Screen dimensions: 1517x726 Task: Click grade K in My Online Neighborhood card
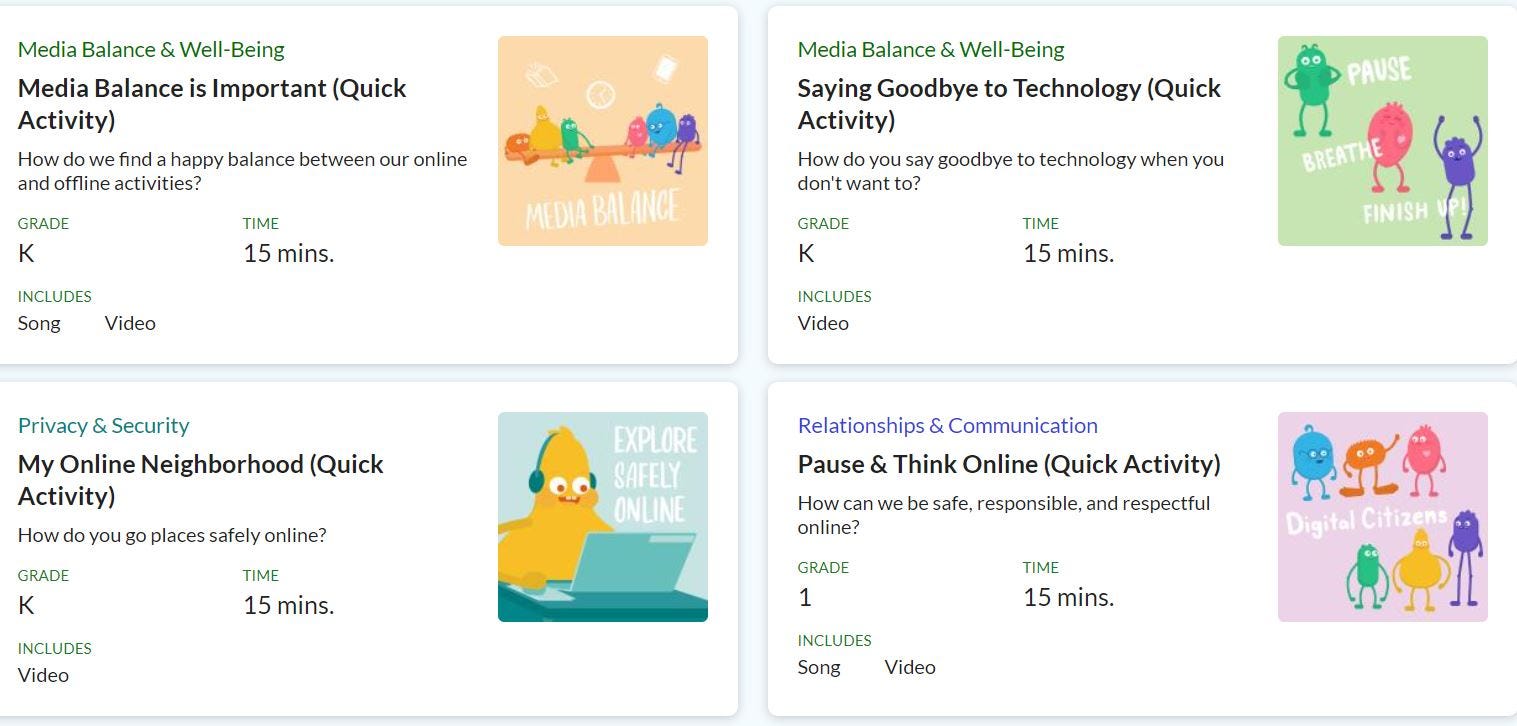pyautogui.click(x=26, y=605)
